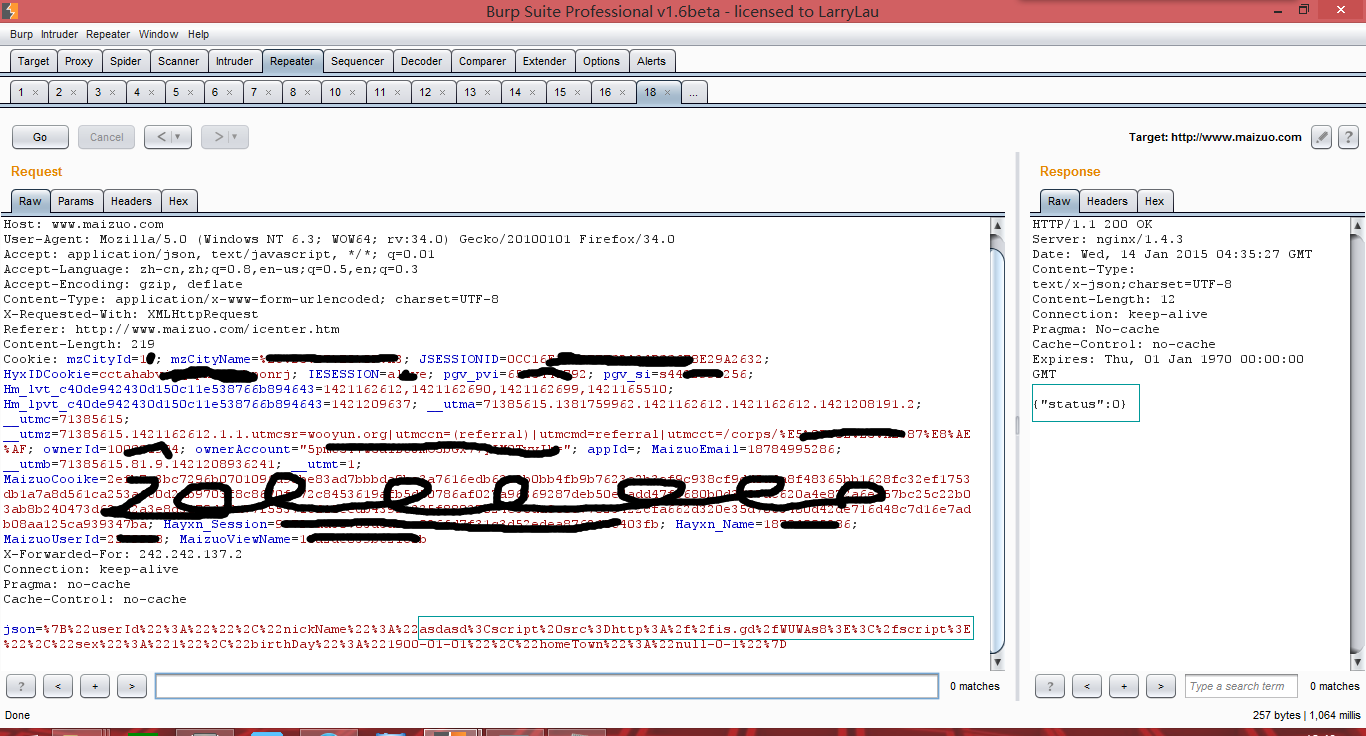Screen dimensions: 1366x736
Task: Switch to the Alerts tool tab
Action: 651,61
